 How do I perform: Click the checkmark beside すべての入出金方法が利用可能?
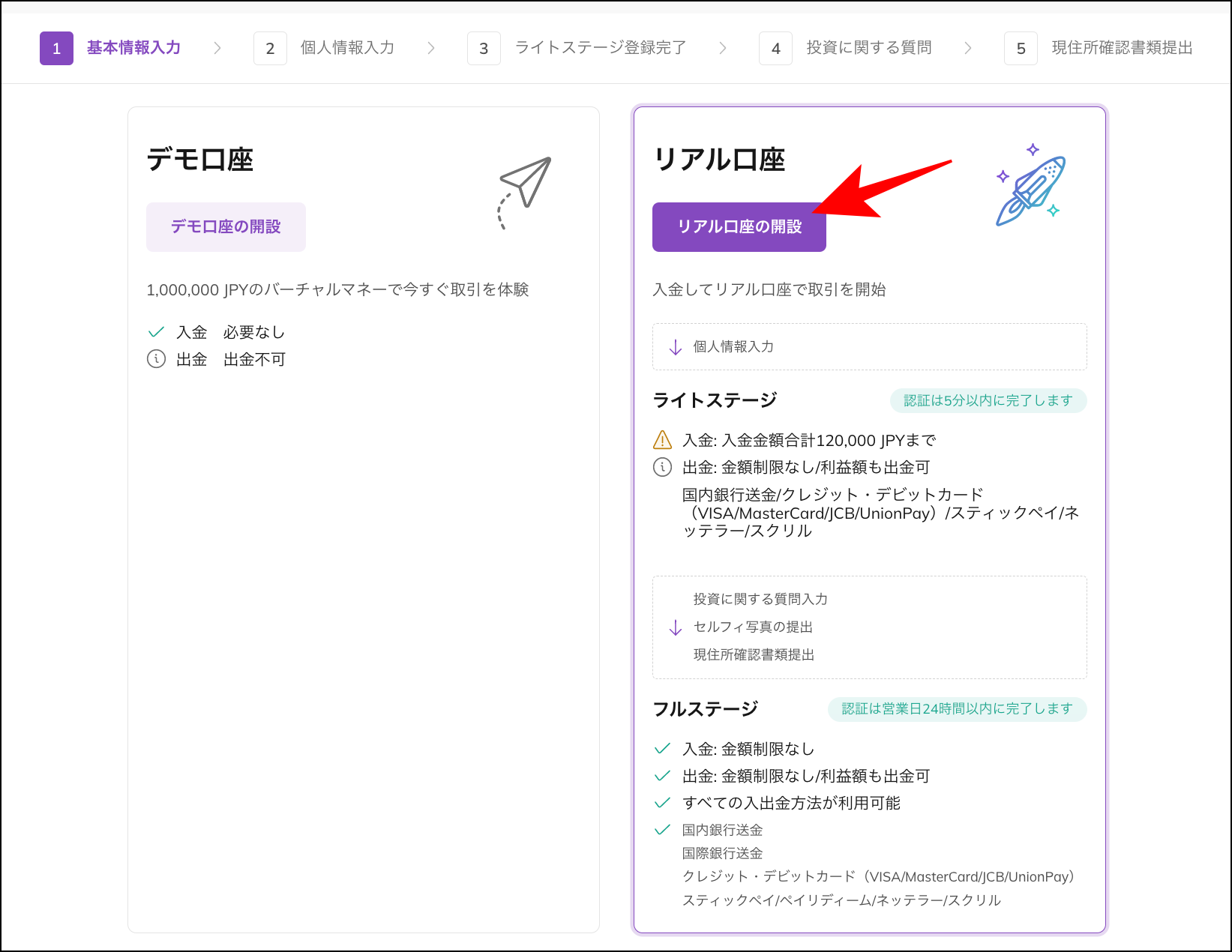[x=662, y=802]
